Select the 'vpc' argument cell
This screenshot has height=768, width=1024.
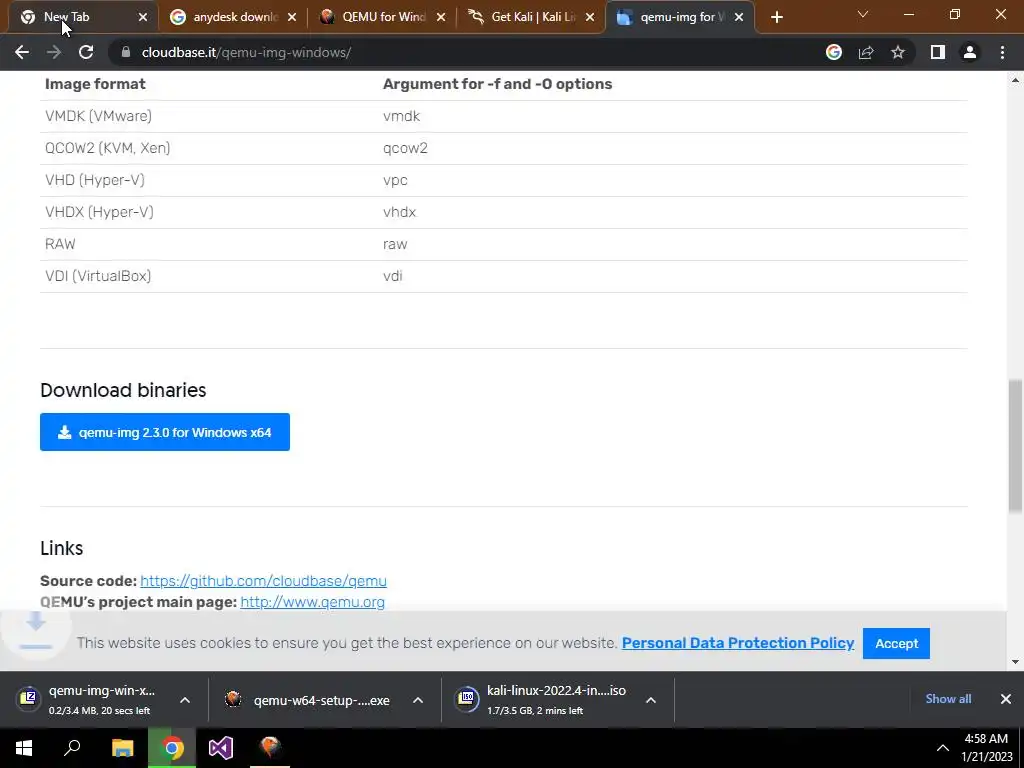[x=395, y=180]
